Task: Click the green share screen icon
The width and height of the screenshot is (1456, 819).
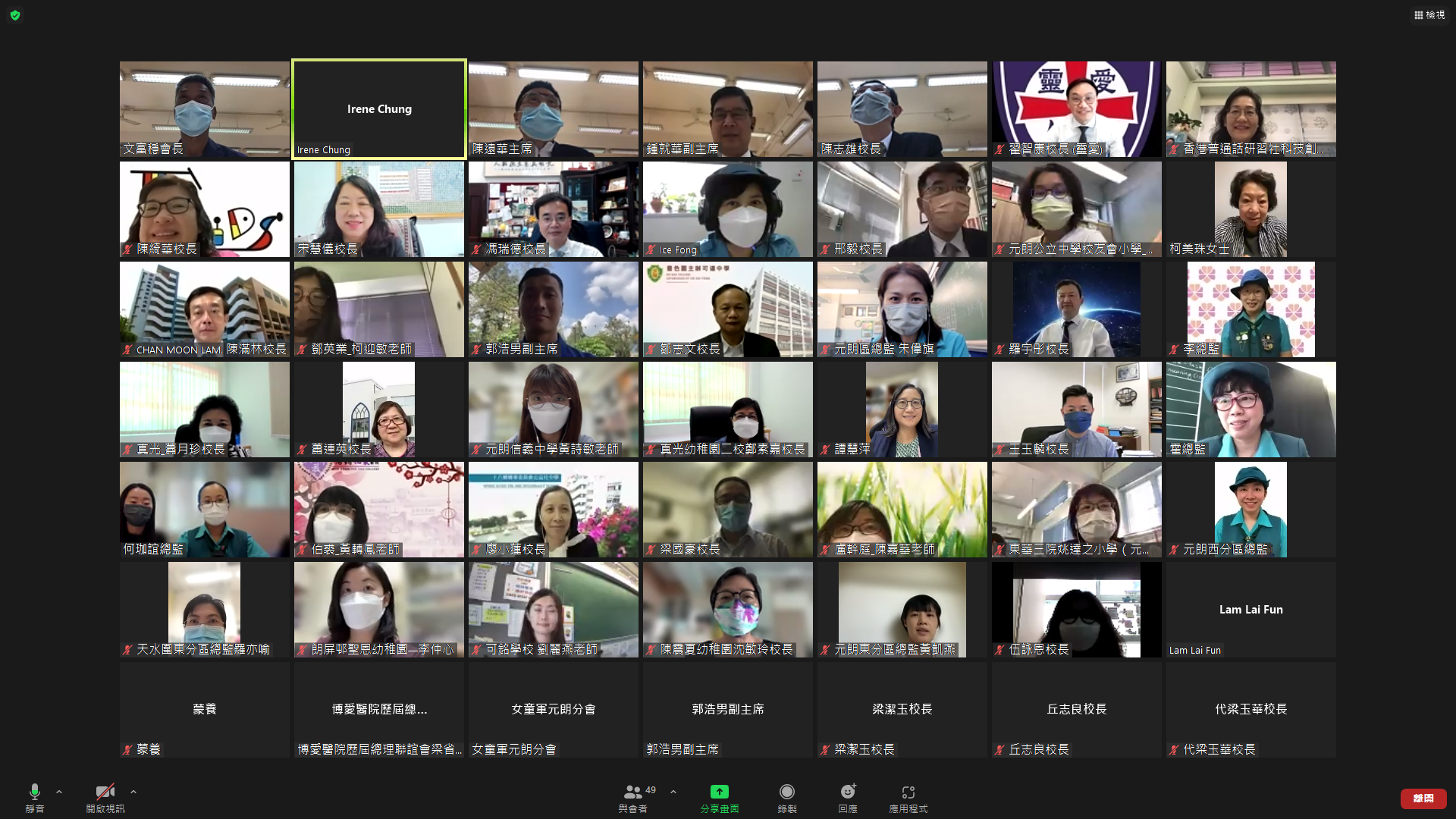Action: tap(719, 792)
